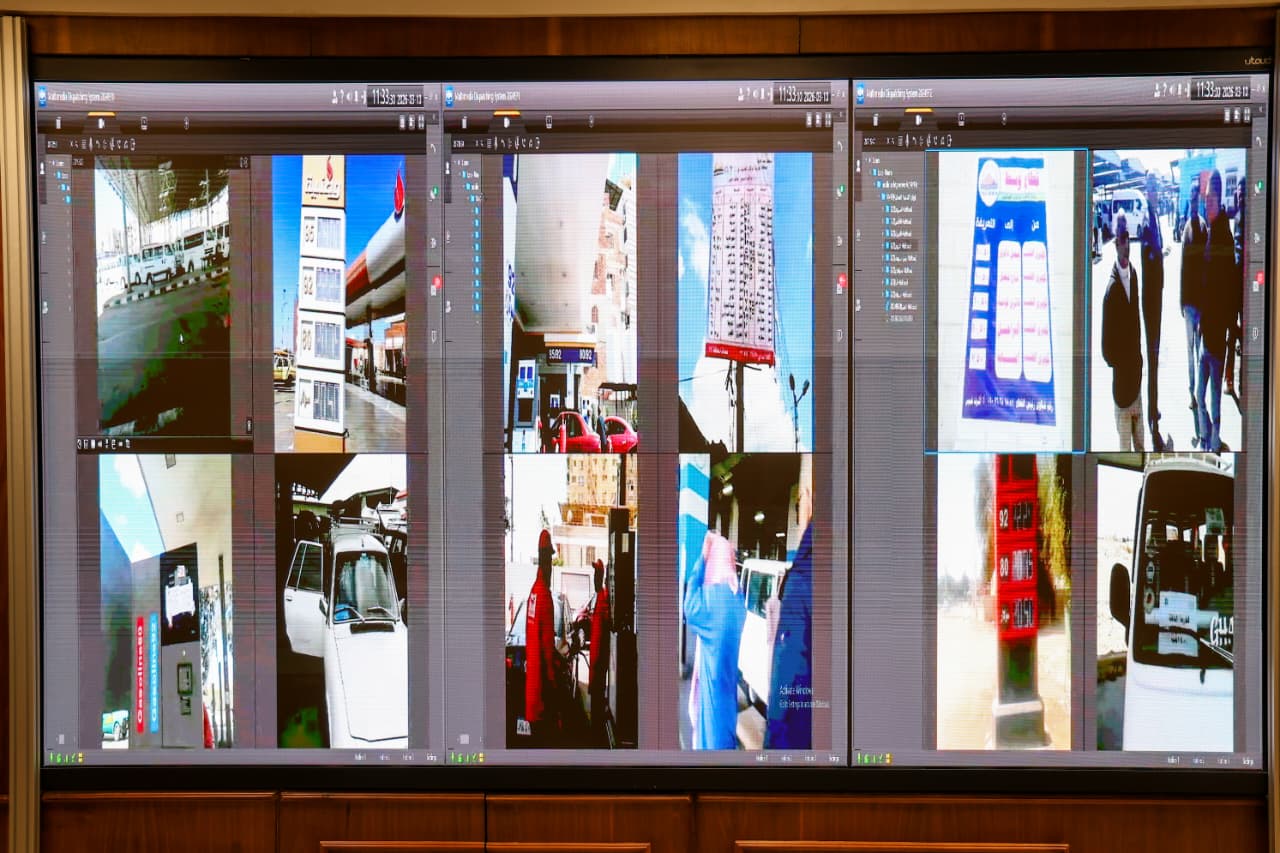Click green status indicators in middle window footer
Image resolution: width=1280 pixels, height=853 pixels.
463,757
